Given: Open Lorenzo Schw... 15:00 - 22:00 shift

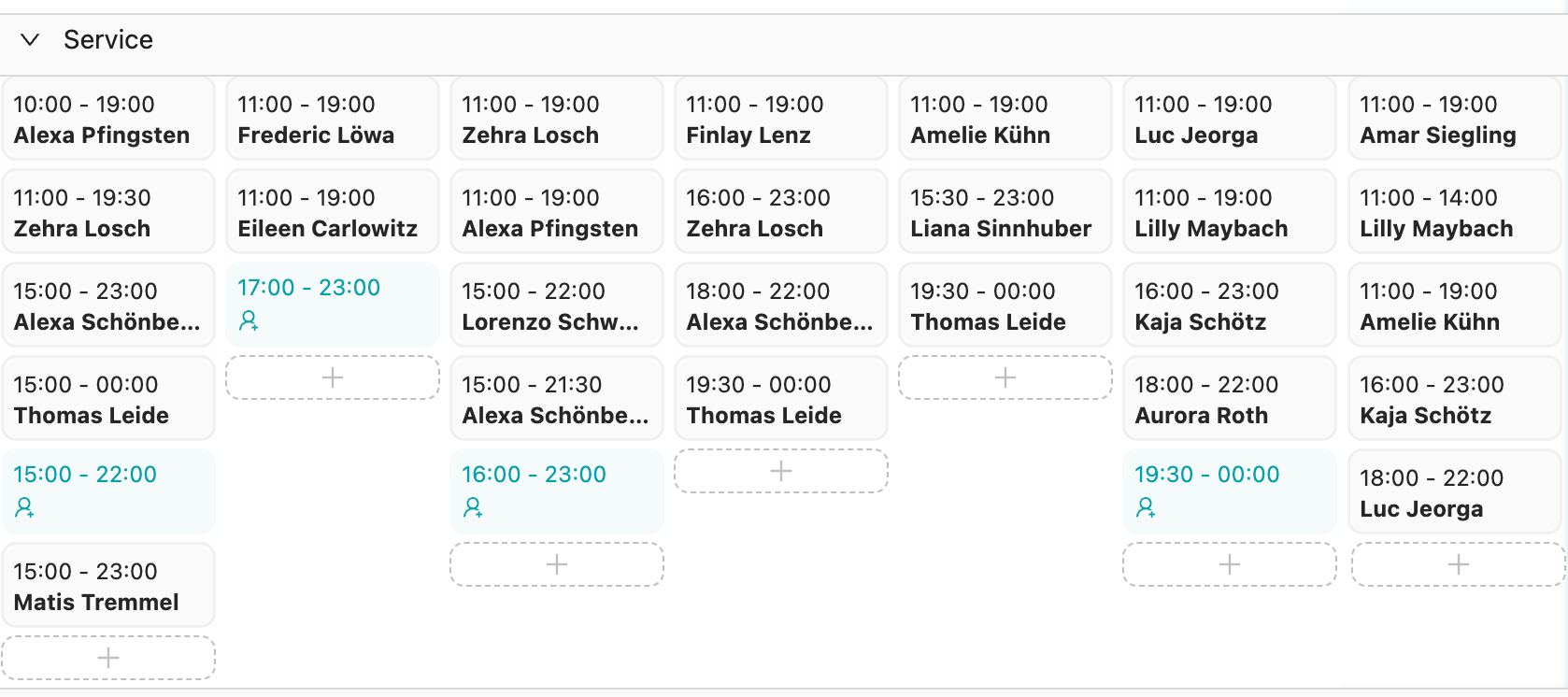Looking at the screenshot, I should (x=557, y=306).
